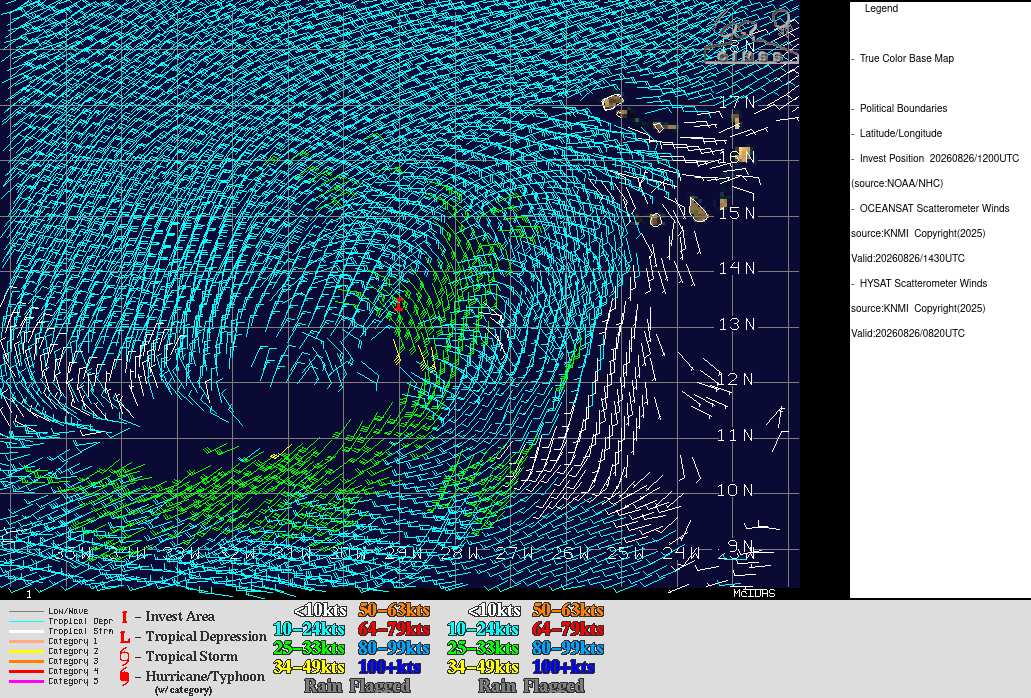Click '(w/ category)' note in legend
1031x698 pixels.
pyautogui.click(x=183, y=690)
